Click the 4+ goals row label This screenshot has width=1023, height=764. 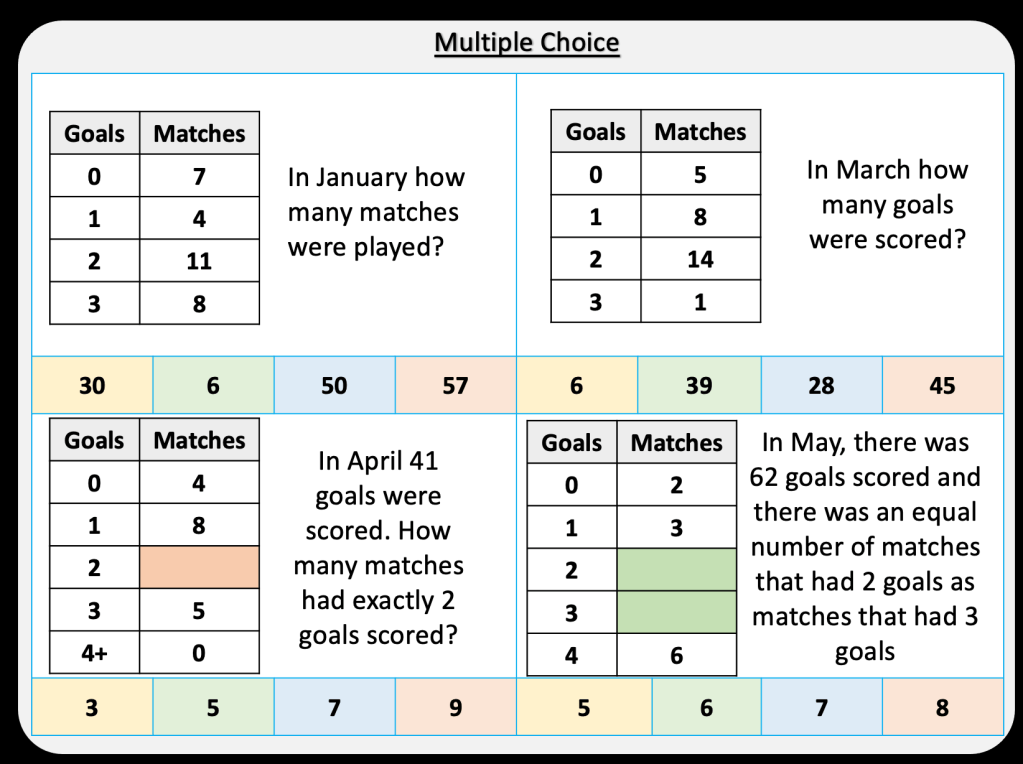coord(94,653)
